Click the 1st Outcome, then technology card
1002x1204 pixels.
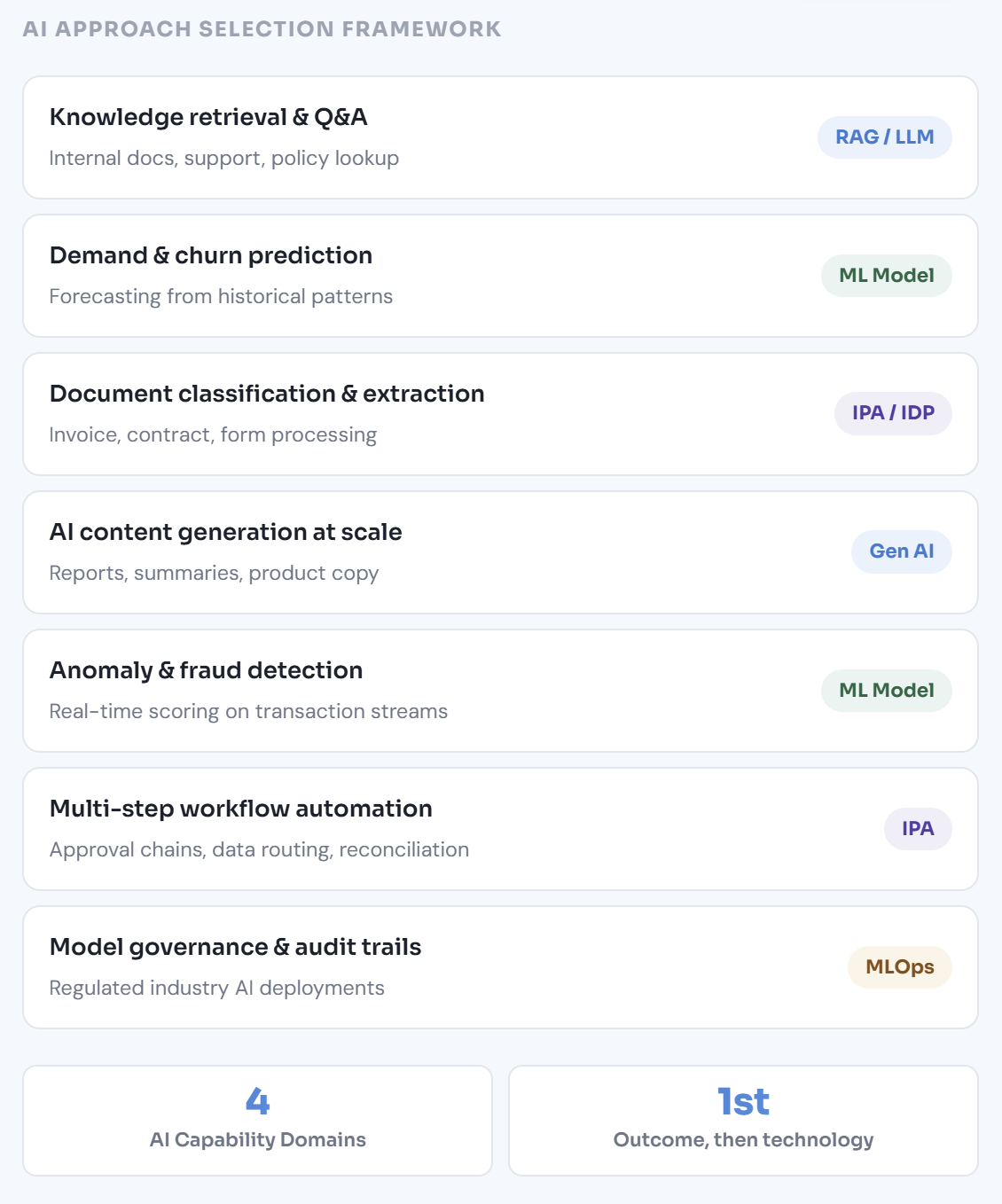(743, 1121)
